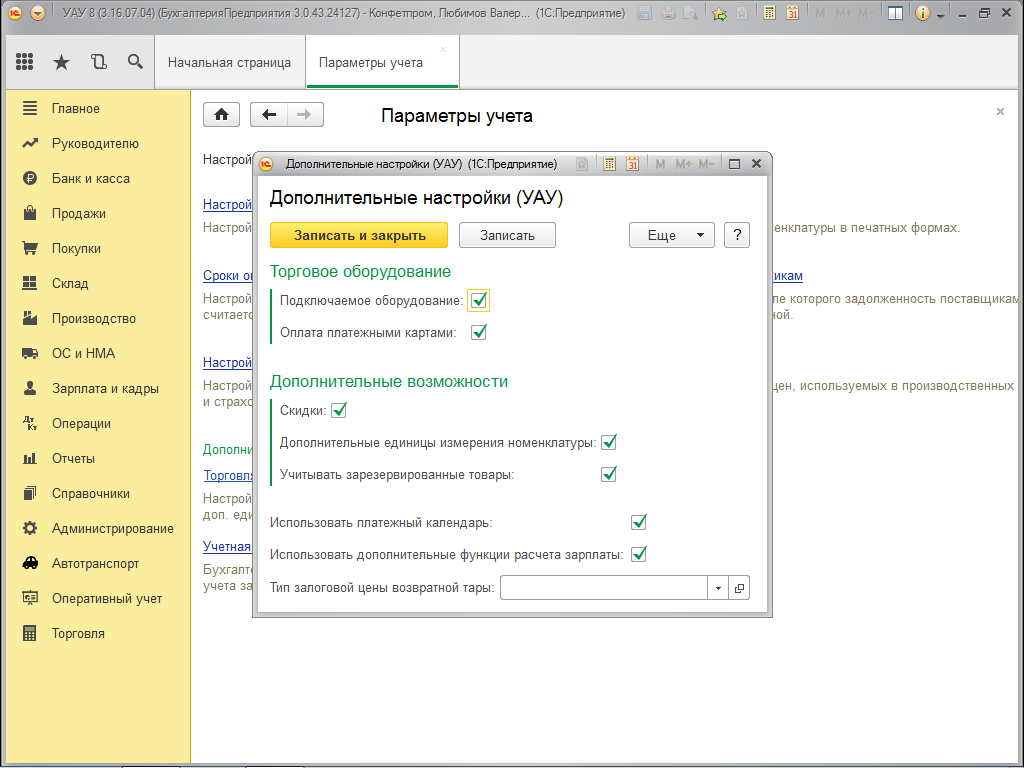The width and height of the screenshot is (1024, 768).
Task: Click the home icon button
Action: [x=221, y=114]
